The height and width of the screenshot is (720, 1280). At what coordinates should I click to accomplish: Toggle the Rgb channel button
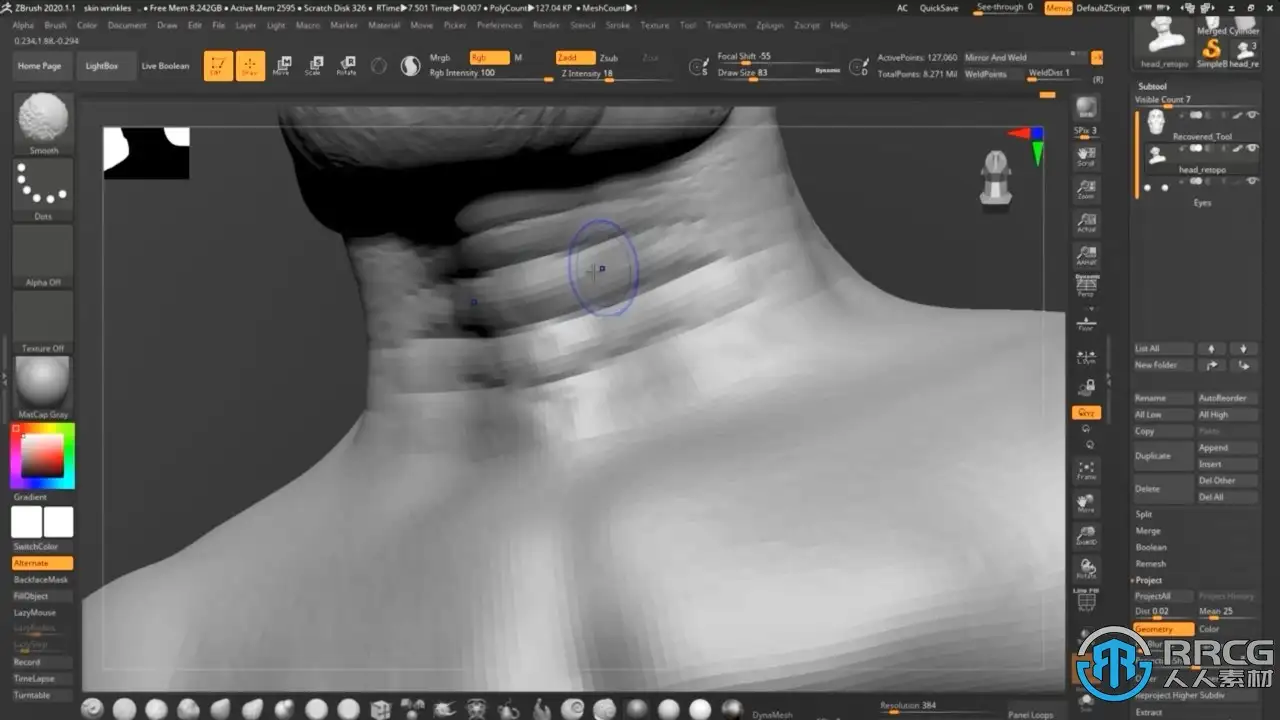(489, 58)
